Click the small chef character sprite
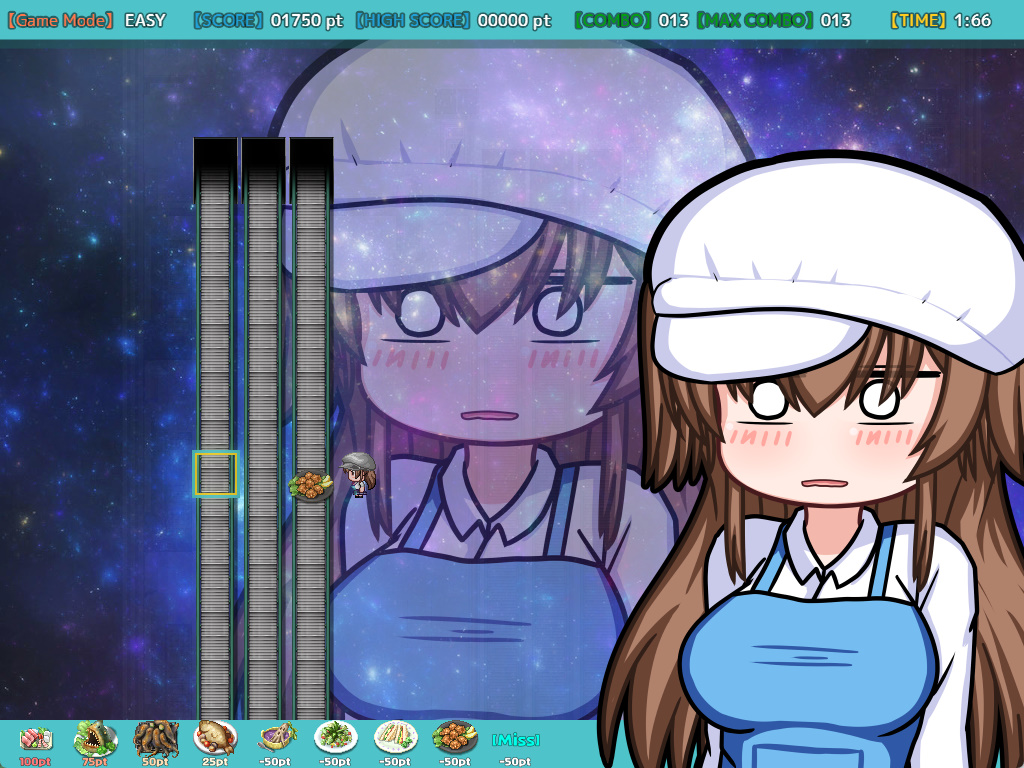The width and height of the screenshot is (1024, 768). (x=359, y=474)
